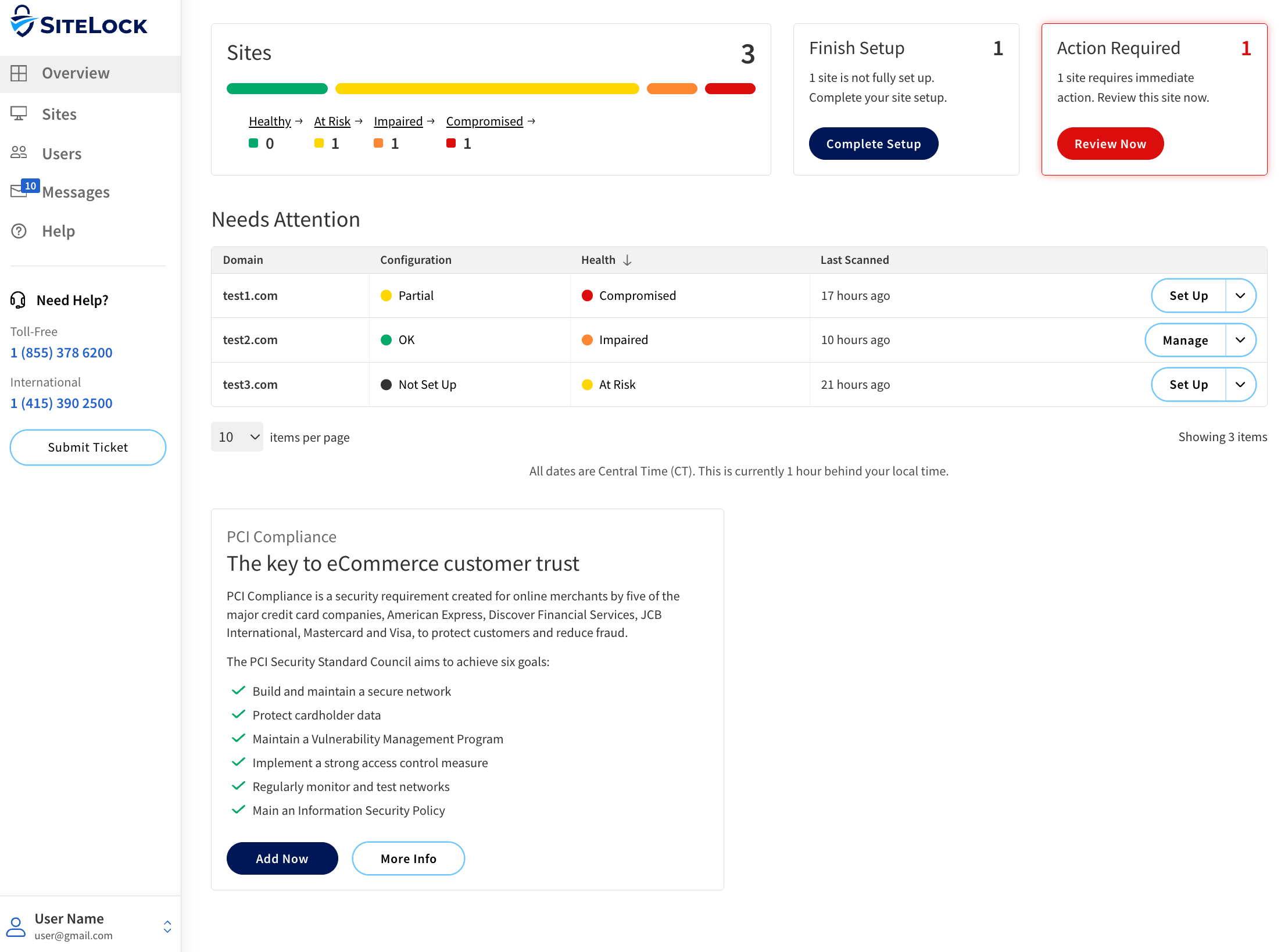Click the Messages unread count badge 10
Viewport: 1281px width, 952px height.
[x=30, y=185]
